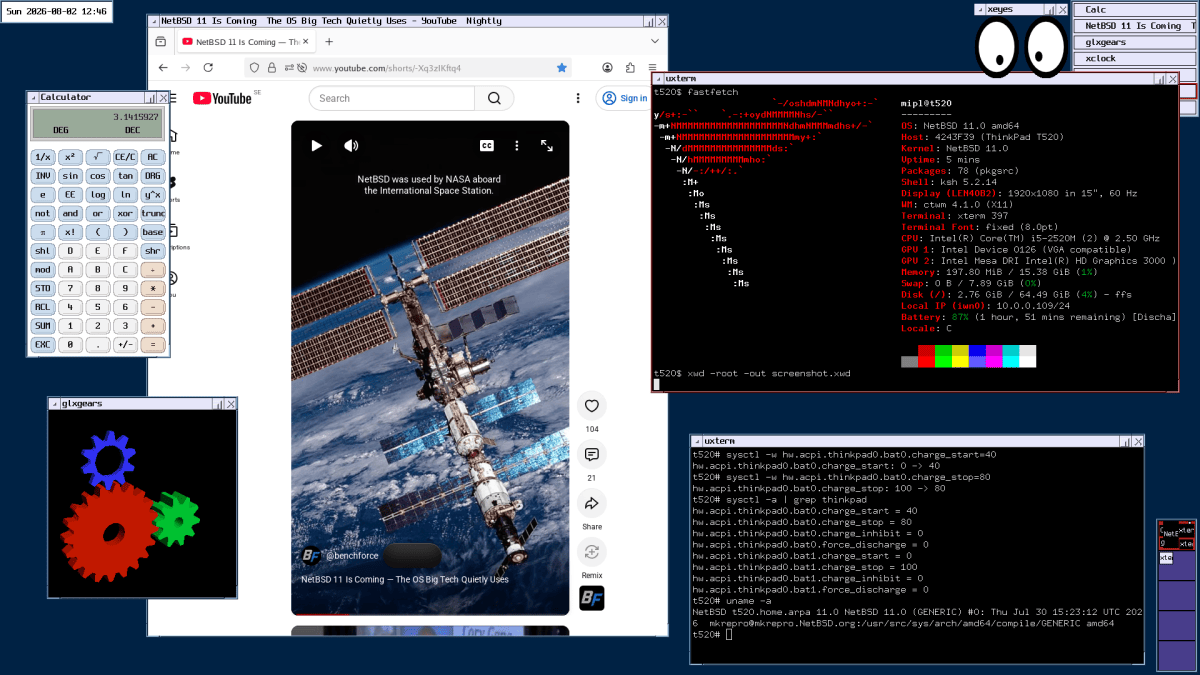Click the workspace manager panel
Image resolution: width=1200 pixels, height=675 pixels.
click(1176, 594)
